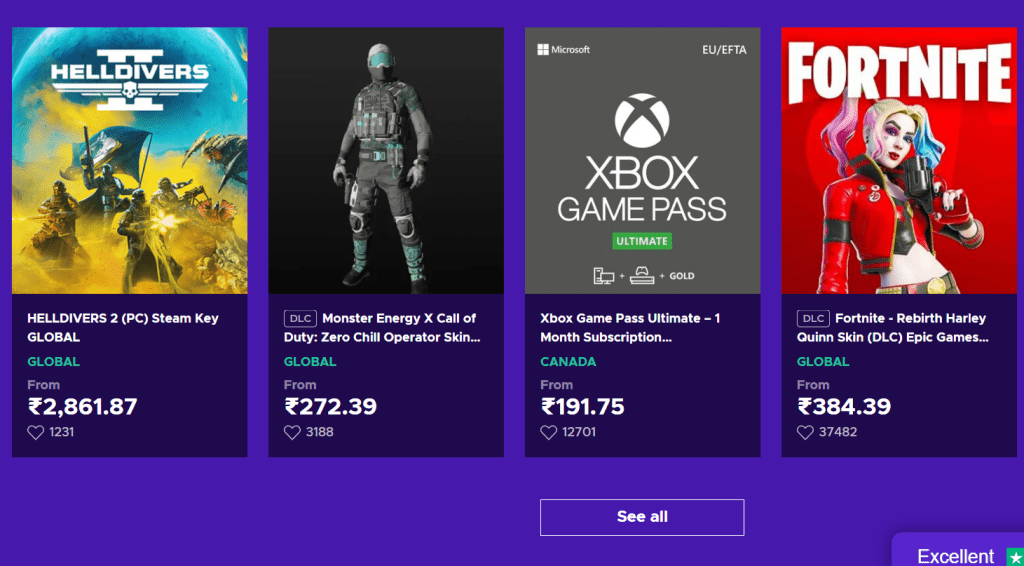The width and height of the screenshot is (1024, 566).
Task: Like the Fortnite Harley Quinn skin
Action: pos(805,433)
